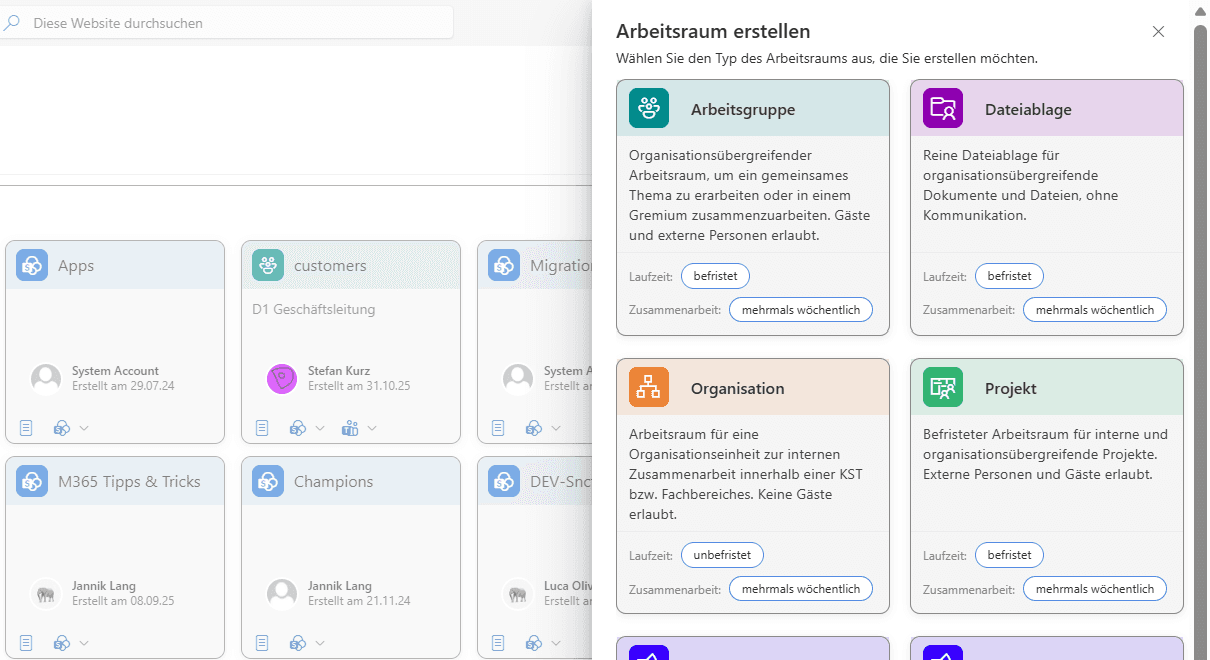Select mehrmals wöchentlich for Projekt
Viewport: 1210px width, 660px height.
[1094, 588]
